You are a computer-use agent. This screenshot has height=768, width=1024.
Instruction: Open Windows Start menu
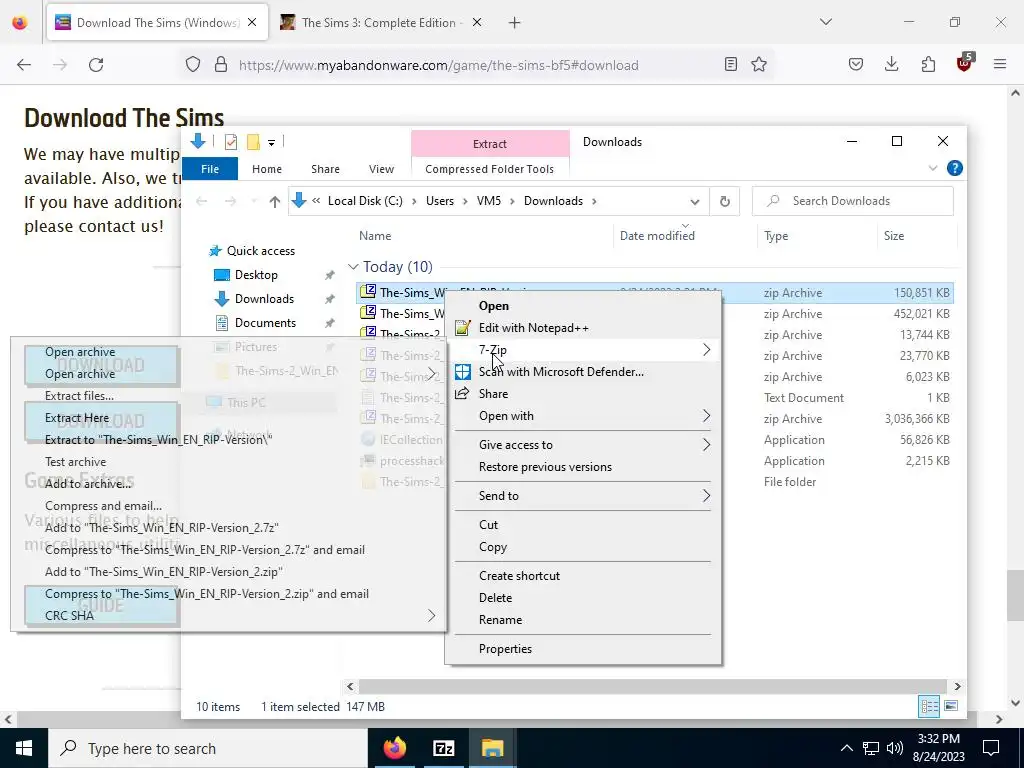click(24, 748)
